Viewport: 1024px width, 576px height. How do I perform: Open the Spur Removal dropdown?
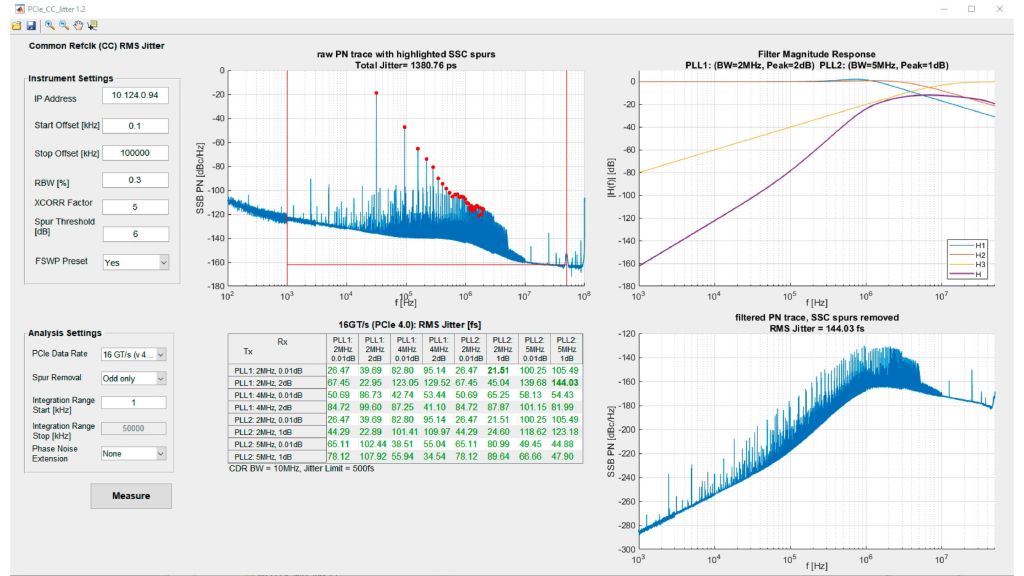[x=133, y=378]
